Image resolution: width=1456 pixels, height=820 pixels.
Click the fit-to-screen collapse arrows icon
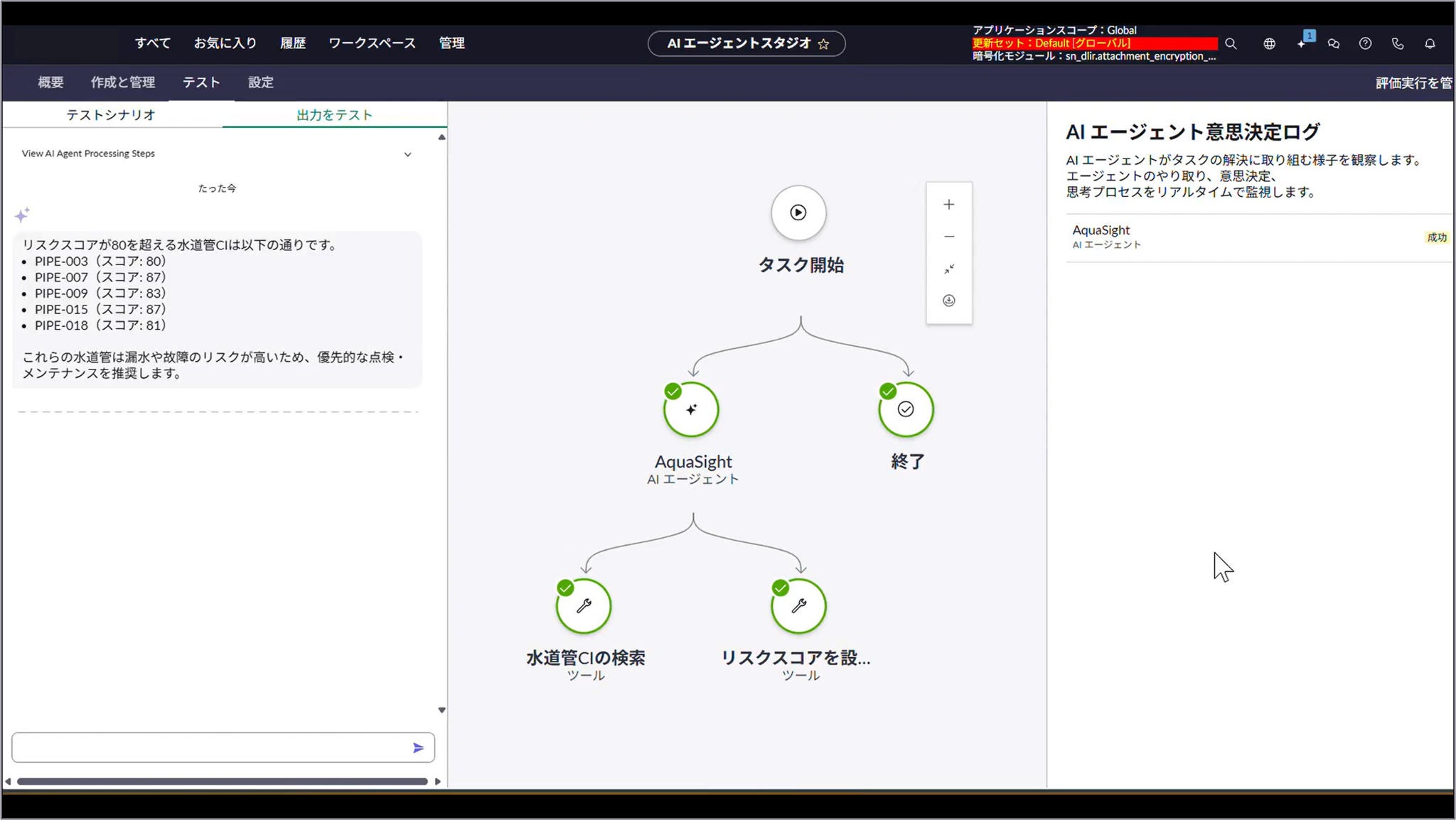click(x=948, y=269)
